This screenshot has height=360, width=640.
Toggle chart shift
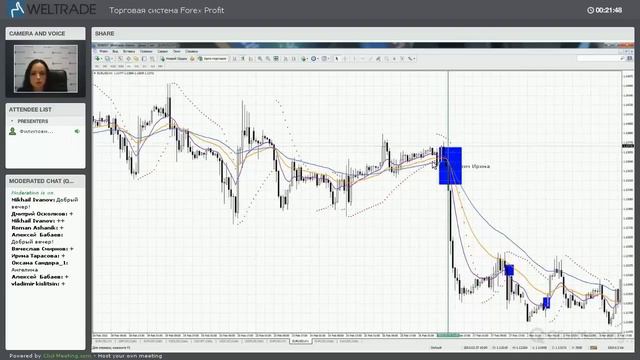click(293, 59)
